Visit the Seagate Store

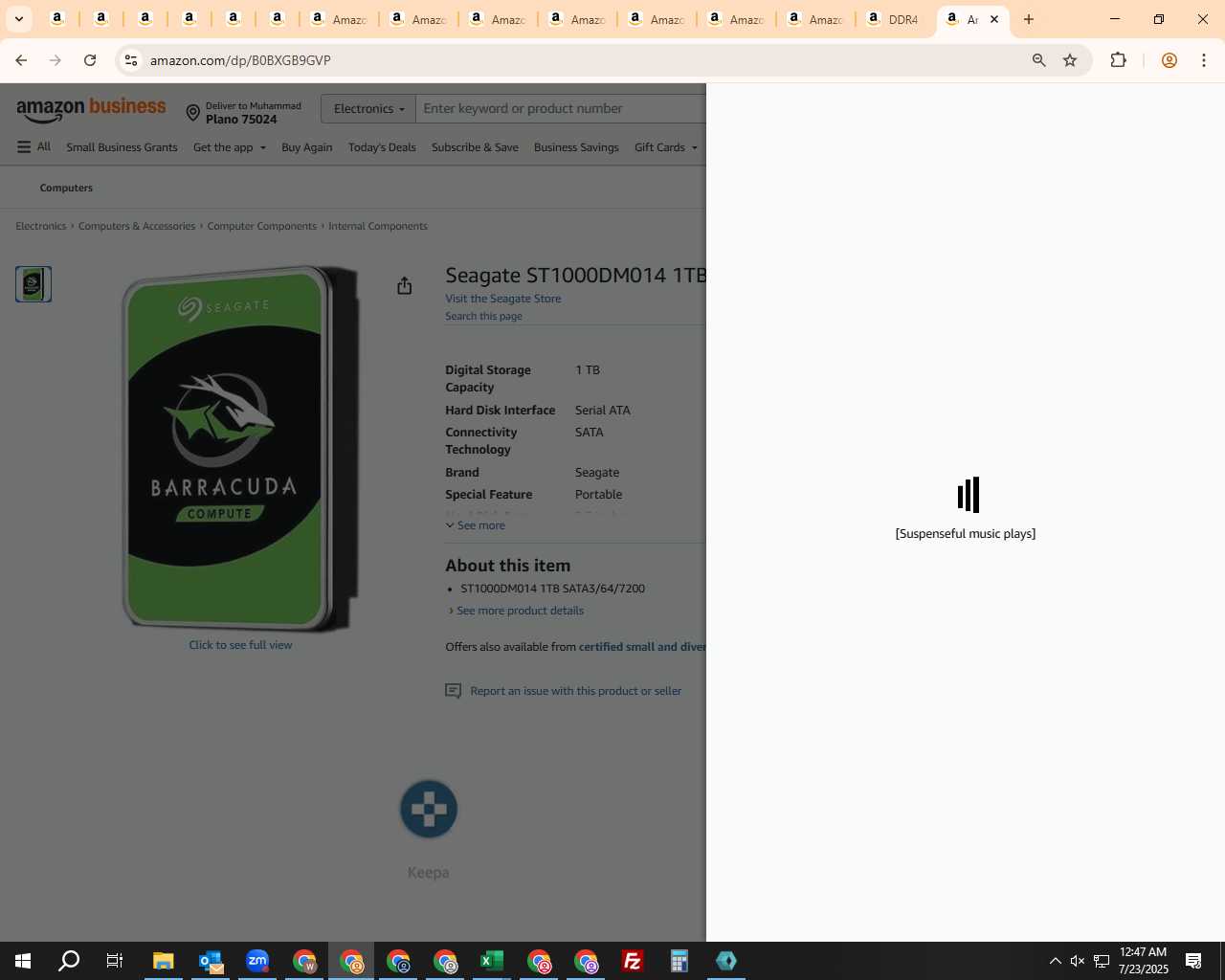(503, 299)
